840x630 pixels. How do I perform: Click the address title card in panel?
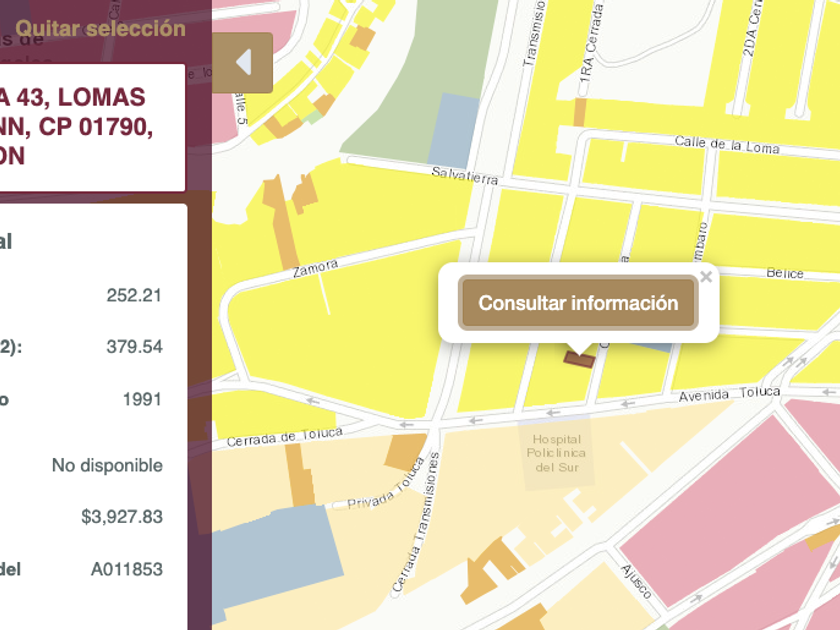point(92,128)
